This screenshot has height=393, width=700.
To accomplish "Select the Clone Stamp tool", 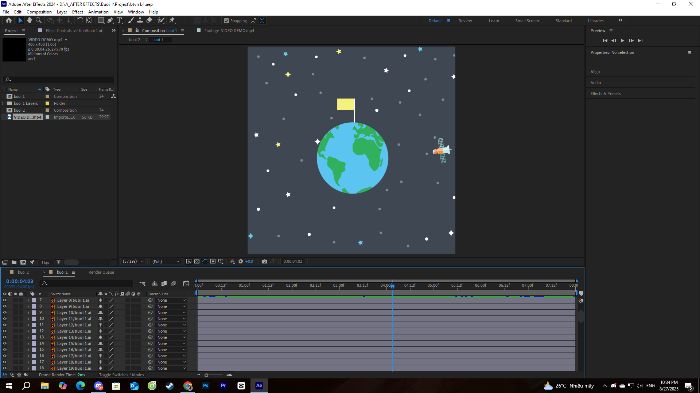I will [140, 21].
